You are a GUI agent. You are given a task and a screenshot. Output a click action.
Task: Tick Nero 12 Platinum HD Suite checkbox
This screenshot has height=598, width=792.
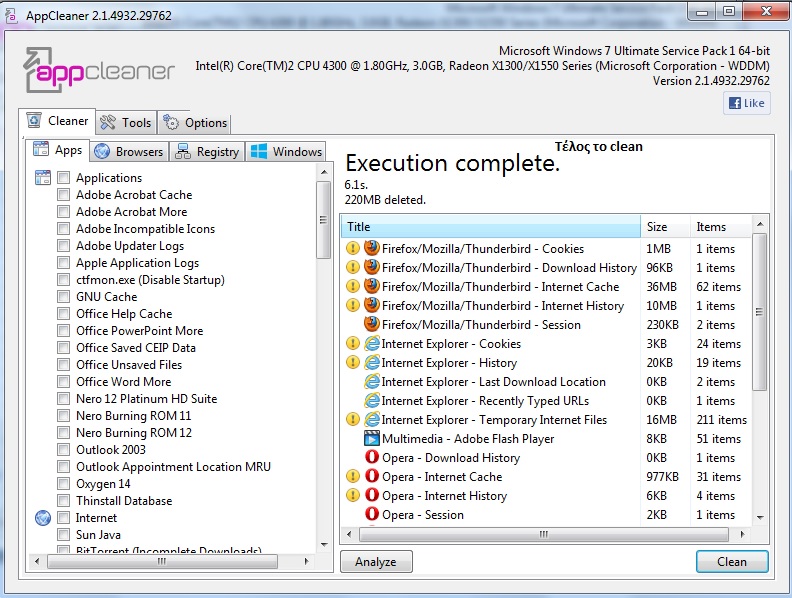click(x=64, y=398)
